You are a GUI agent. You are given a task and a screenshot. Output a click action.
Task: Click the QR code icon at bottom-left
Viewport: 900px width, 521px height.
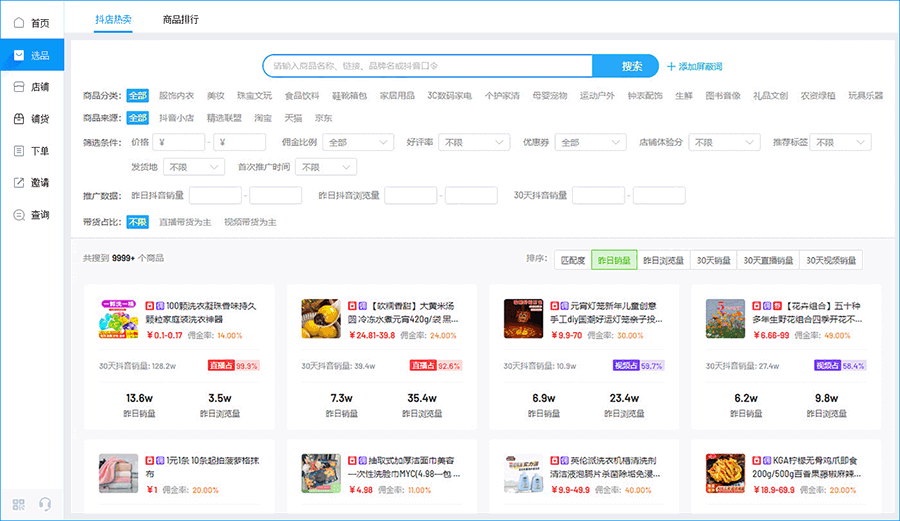pyautogui.click(x=19, y=504)
